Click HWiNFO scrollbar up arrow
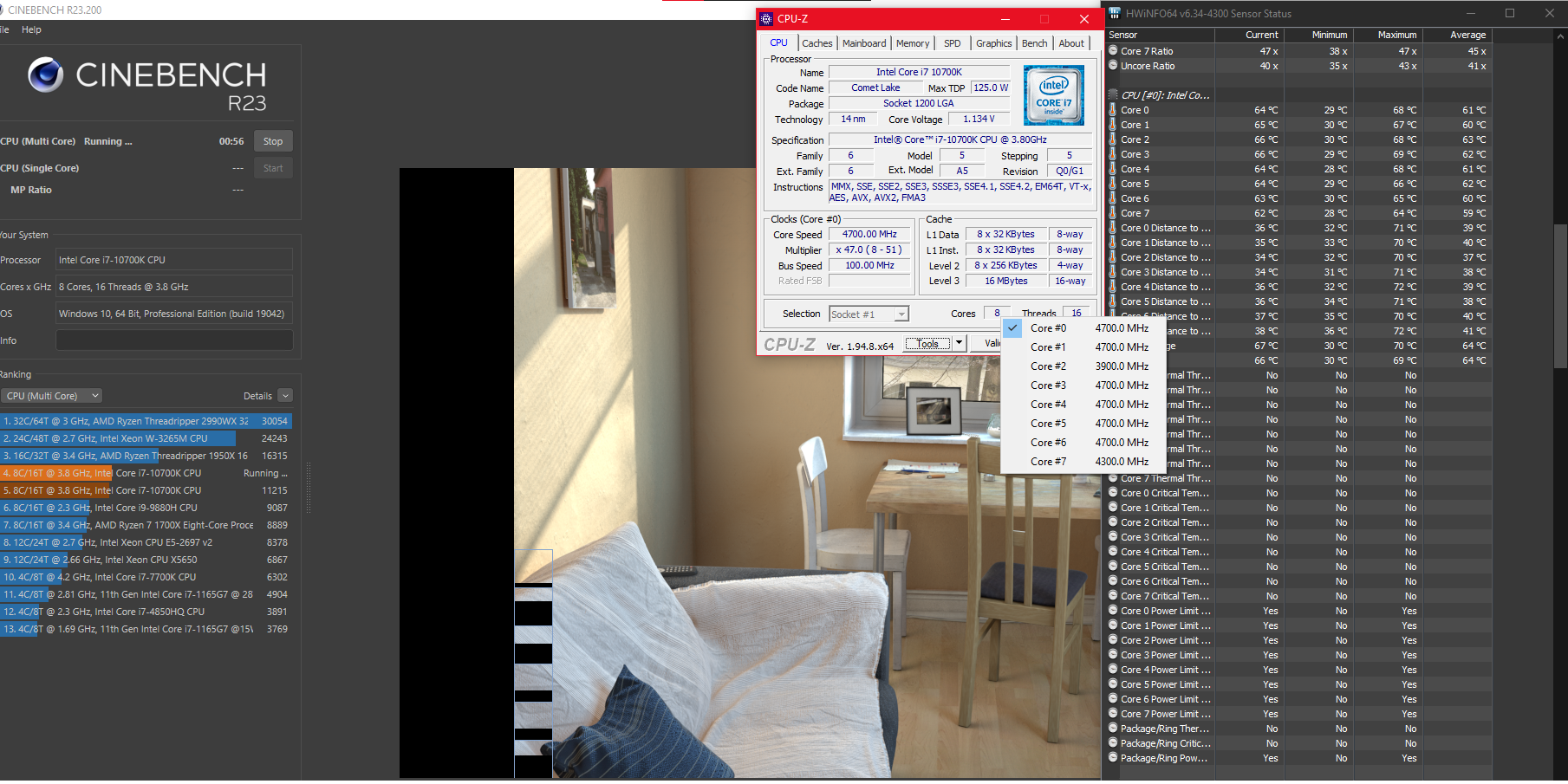1568x784 pixels. 1560,36
